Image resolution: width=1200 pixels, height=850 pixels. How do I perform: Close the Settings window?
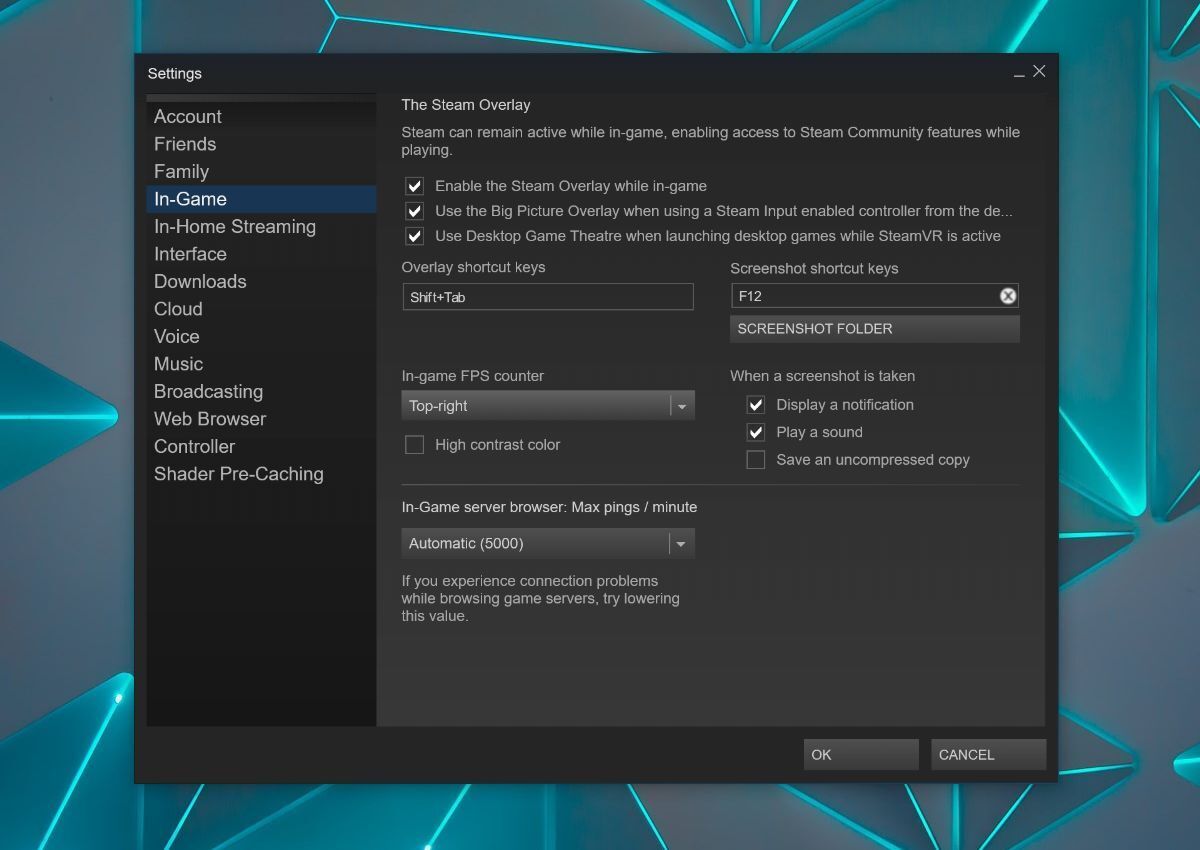pos(1039,72)
